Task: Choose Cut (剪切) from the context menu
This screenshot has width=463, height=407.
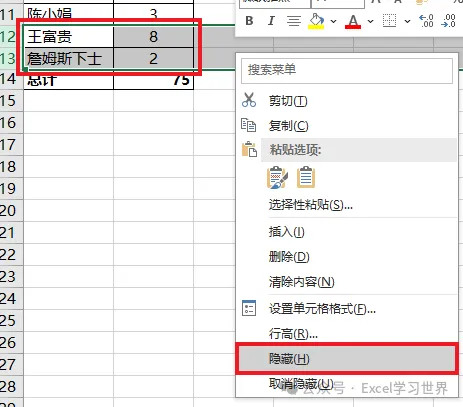Action: tap(347, 101)
